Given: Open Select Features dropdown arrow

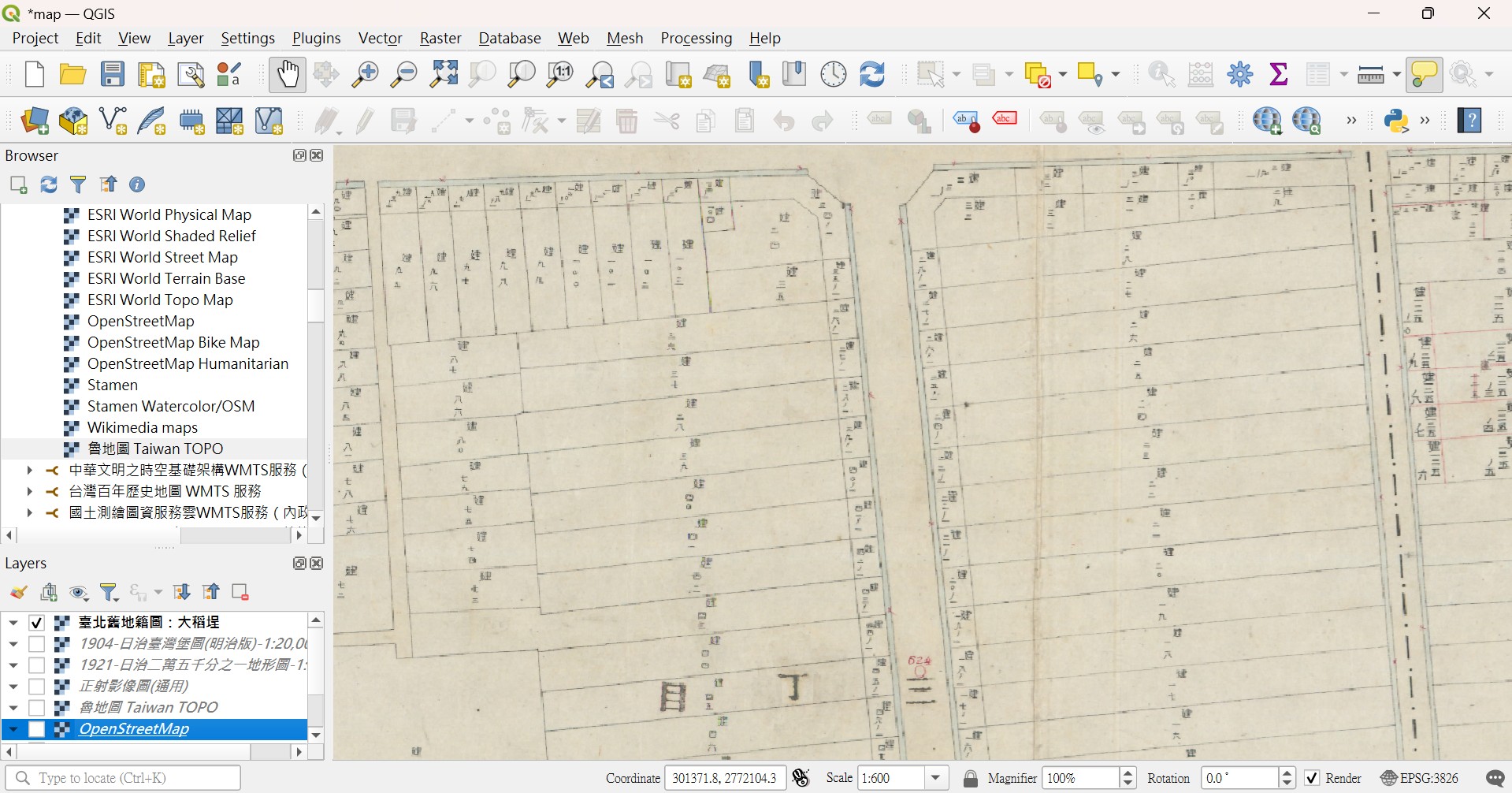Looking at the screenshot, I should pos(957,74).
